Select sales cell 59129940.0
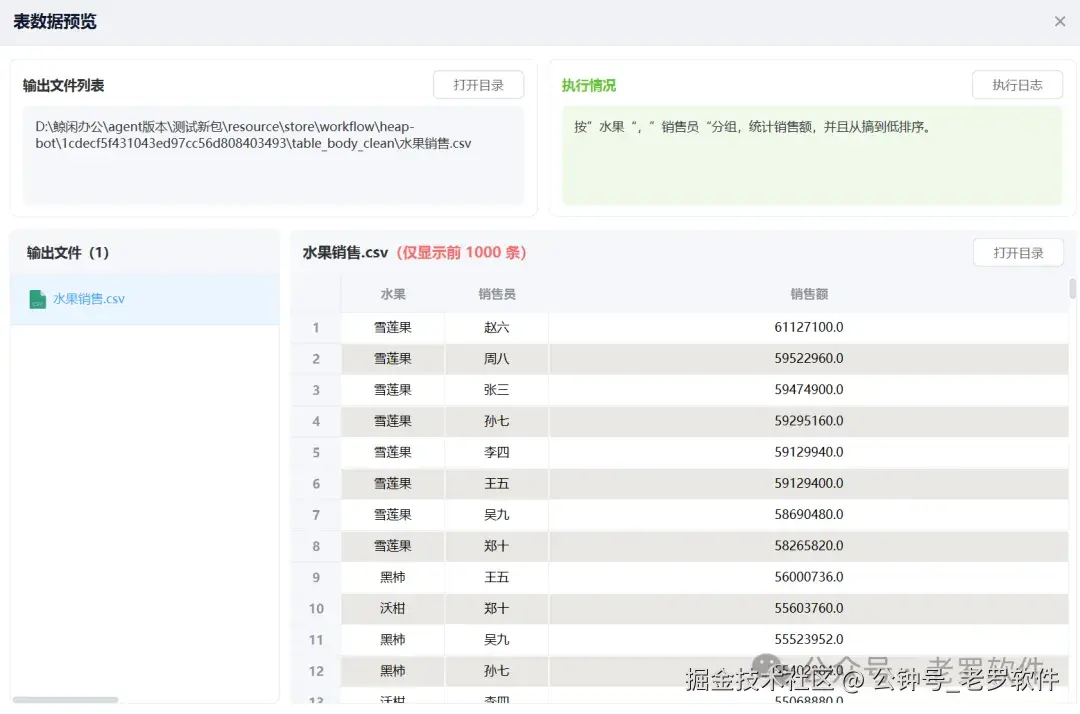Viewport: 1080px width, 714px height. 809,452
